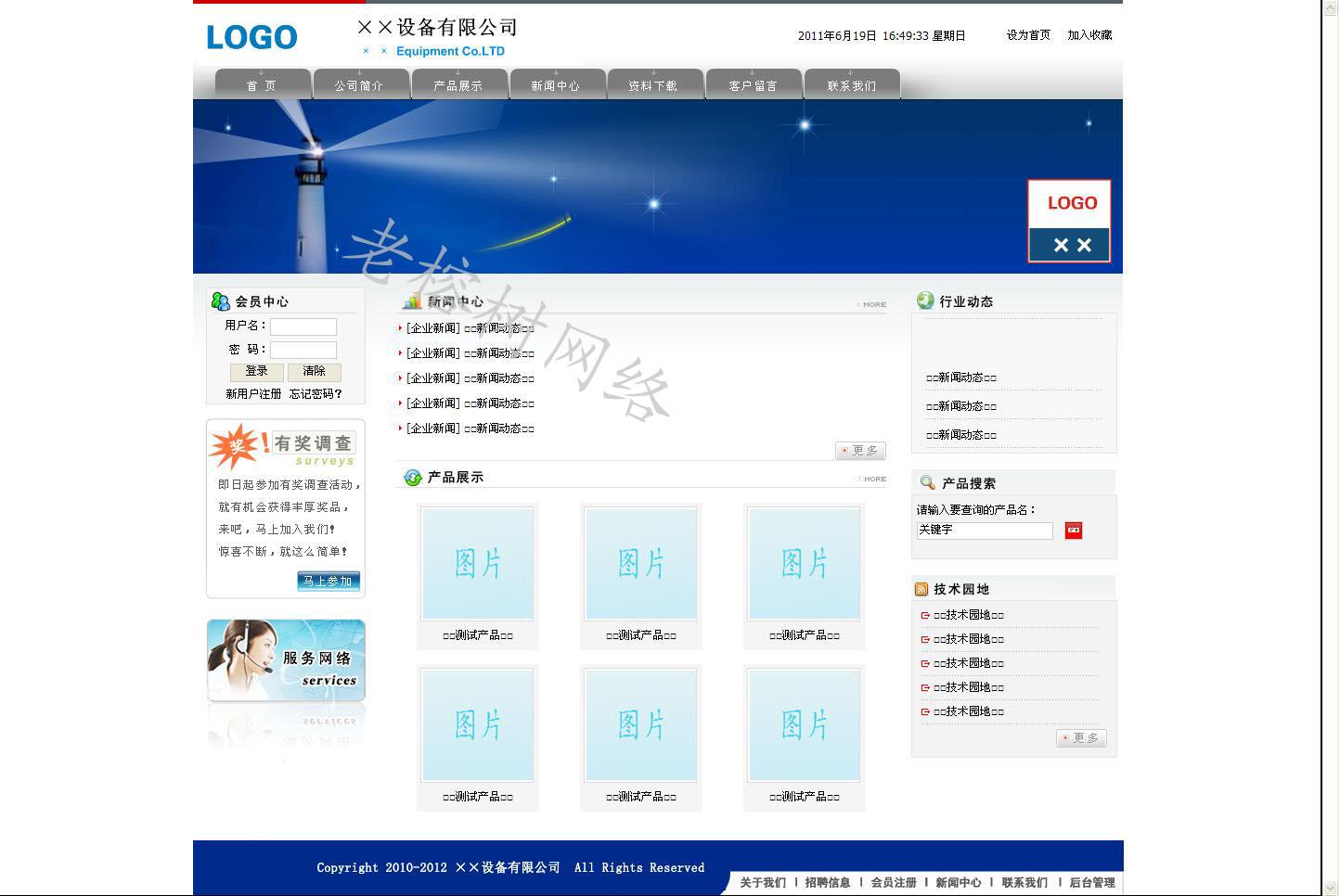Screen dimensions: 1340x896
Task: Click the 登录 button
Action: tap(257, 372)
